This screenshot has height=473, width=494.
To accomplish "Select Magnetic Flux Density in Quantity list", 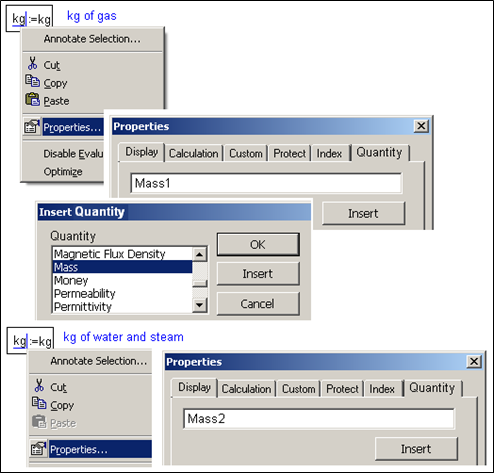I will (122, 254).
